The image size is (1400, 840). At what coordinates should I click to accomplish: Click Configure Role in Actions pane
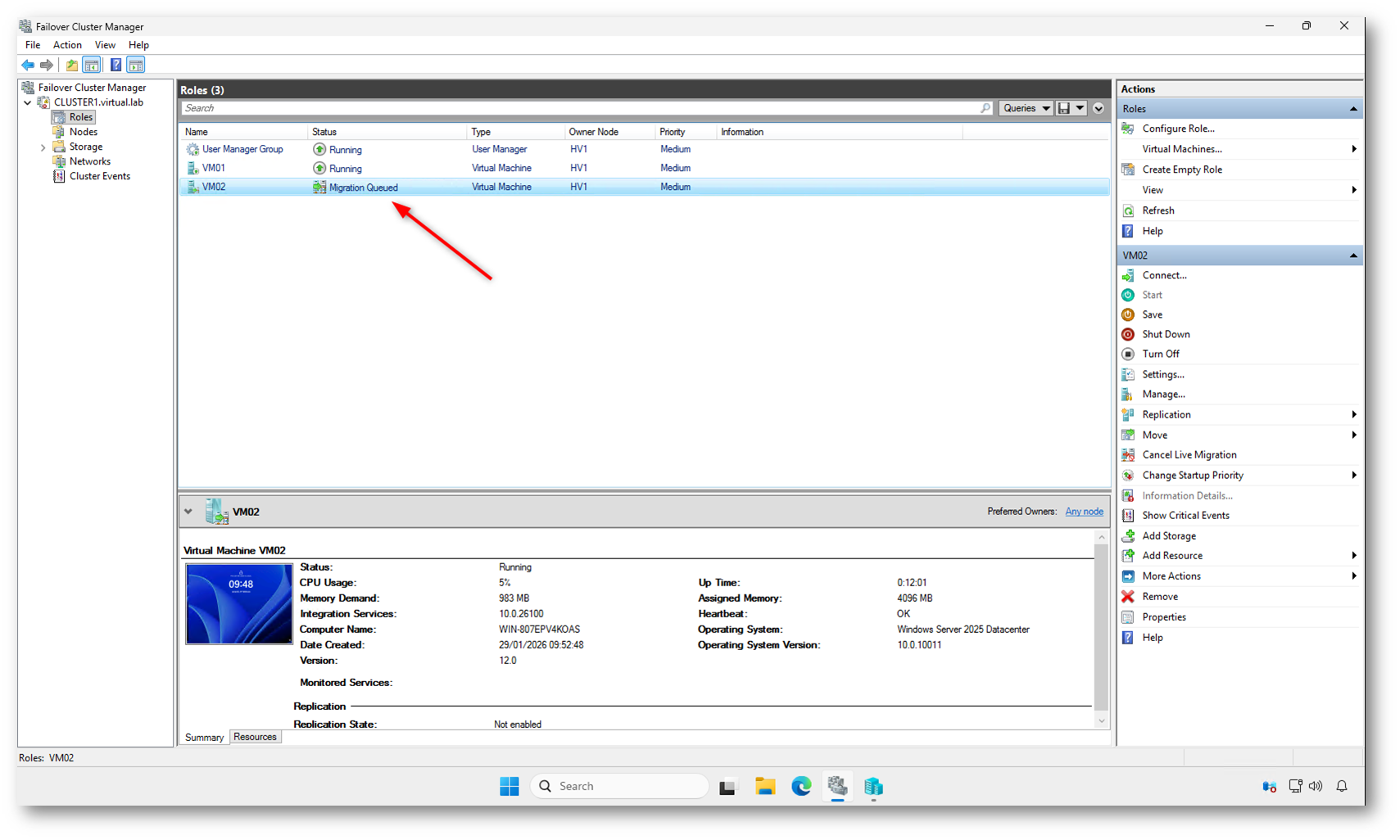coord(1178,129)
